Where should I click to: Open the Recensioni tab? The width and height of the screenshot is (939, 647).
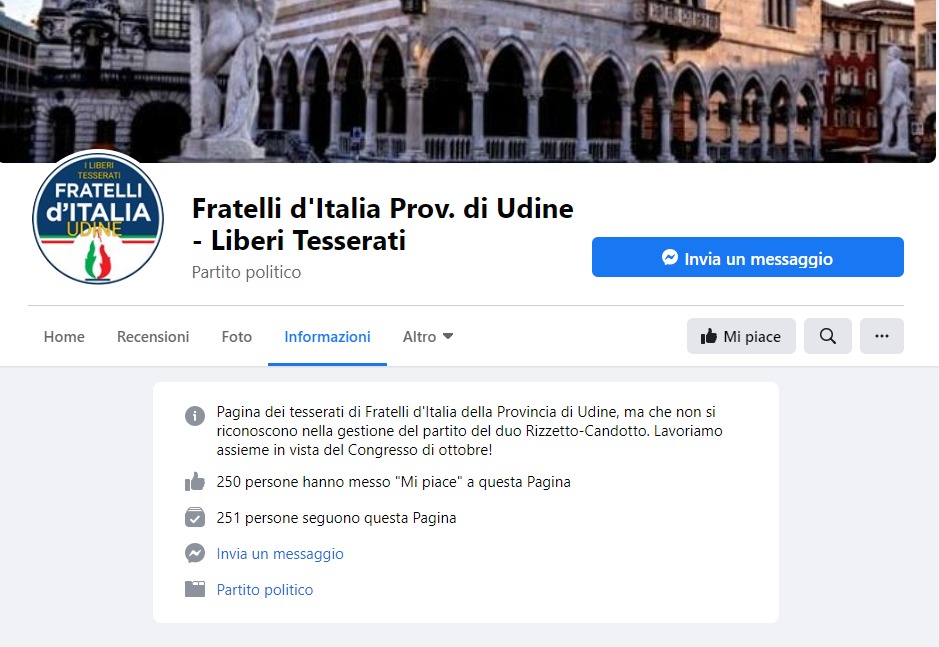[x=153, y=337]
